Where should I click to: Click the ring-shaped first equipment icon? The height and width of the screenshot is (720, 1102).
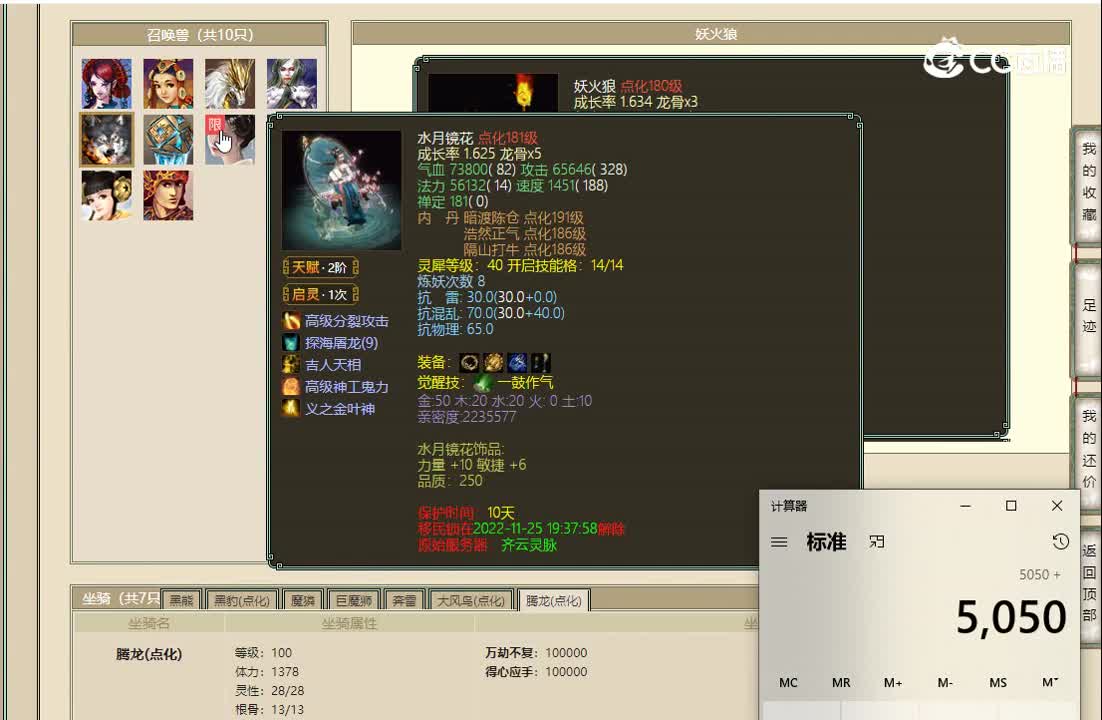[x=469, y=362]
